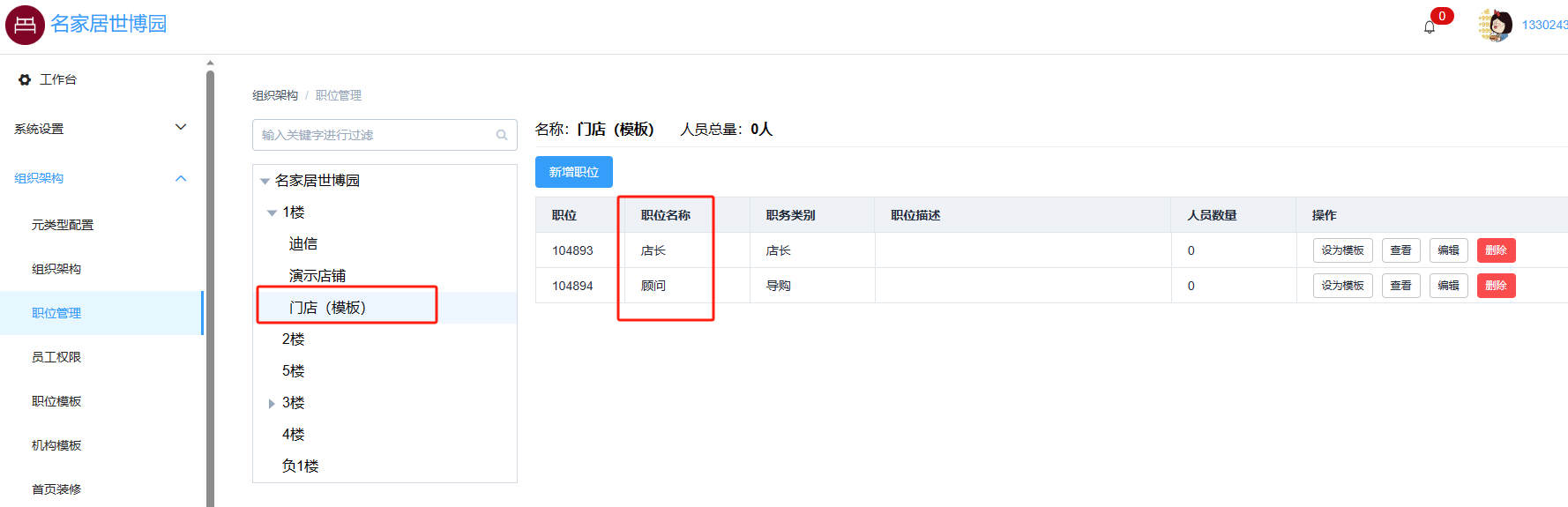
Task: View details of the 顾问 position
Action: click(x=1400, y=286)
